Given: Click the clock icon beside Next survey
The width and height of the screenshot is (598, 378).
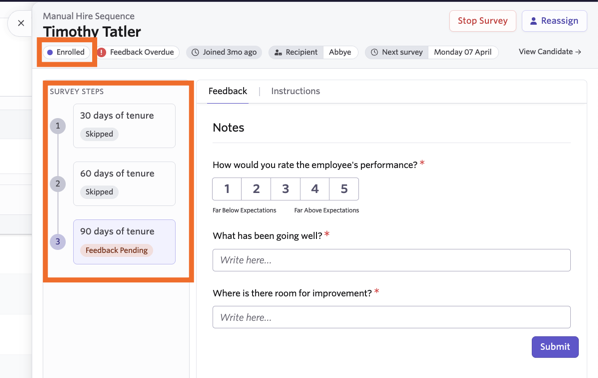Looking at the screenshot, I should coord(374,52).
